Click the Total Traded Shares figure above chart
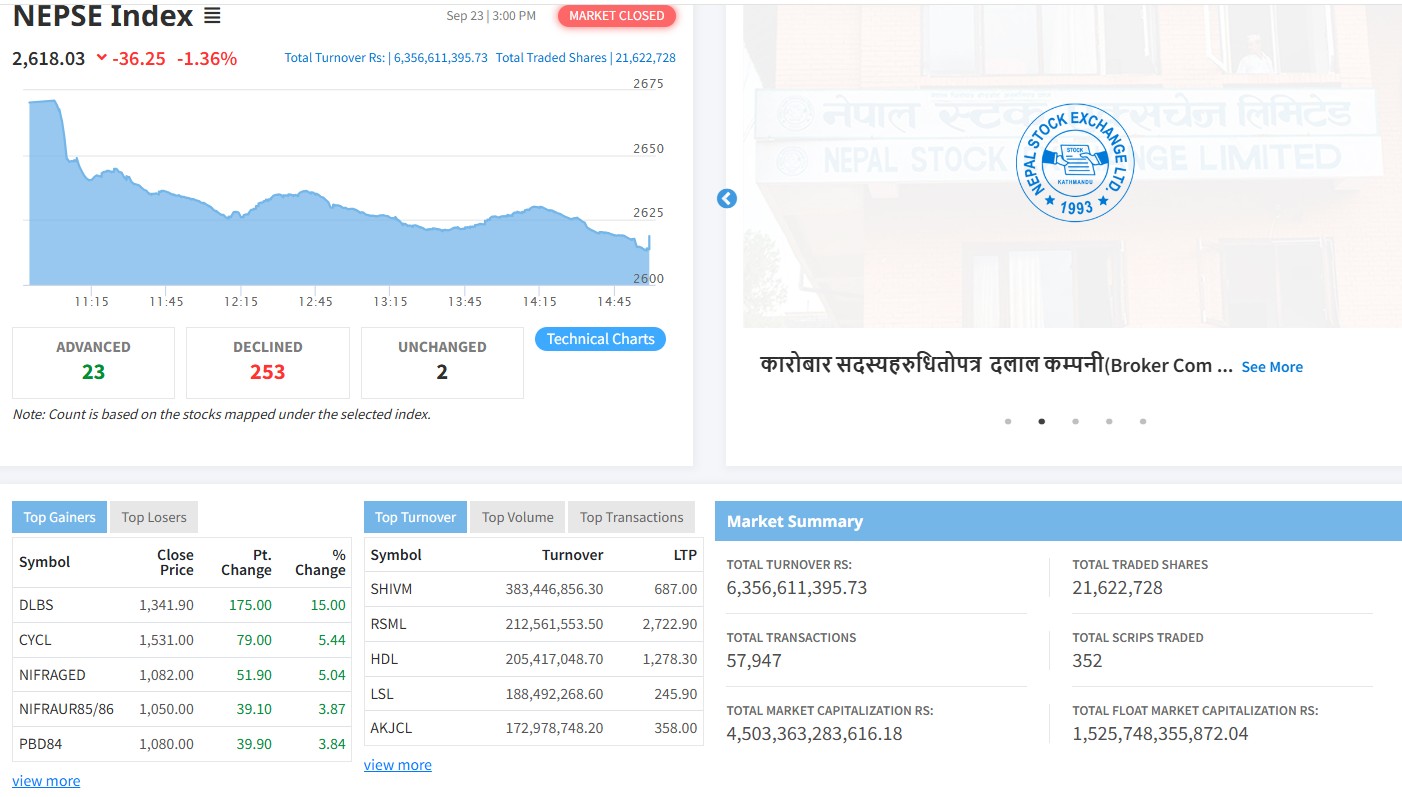 point(586,58)
